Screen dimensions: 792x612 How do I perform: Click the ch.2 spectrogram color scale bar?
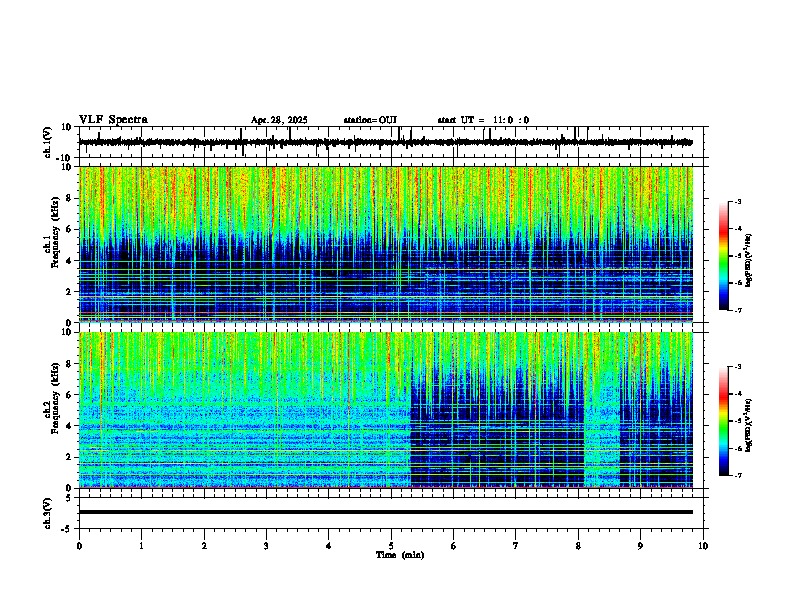[724, 421]
